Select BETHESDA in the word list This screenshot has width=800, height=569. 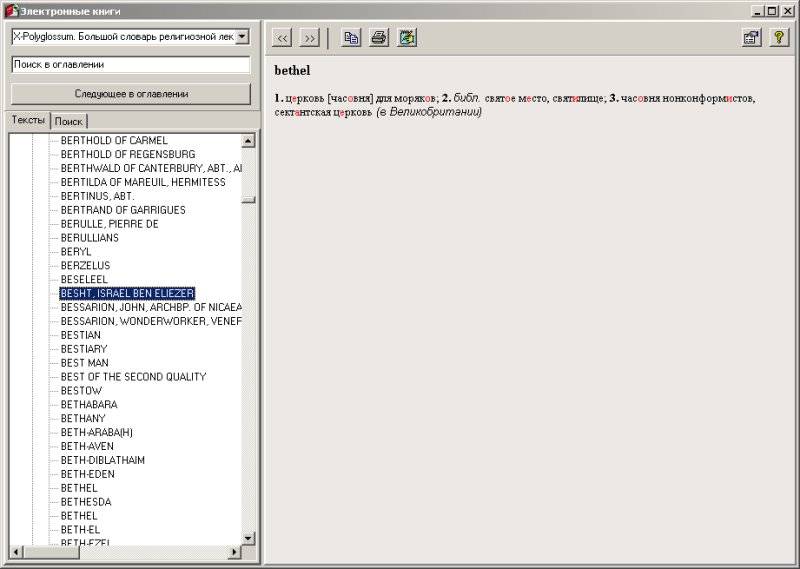[x=86, y=502]
